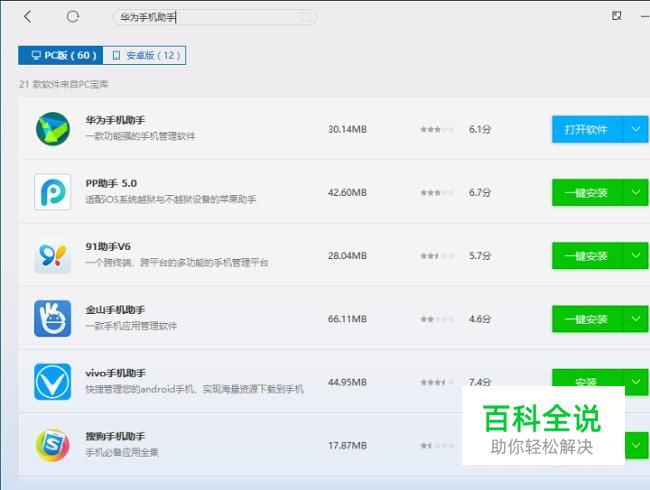Viewport: 650px width, 490px height.
Task: Open the vivo手机助手 title link
Action: (x=116, y=373)
